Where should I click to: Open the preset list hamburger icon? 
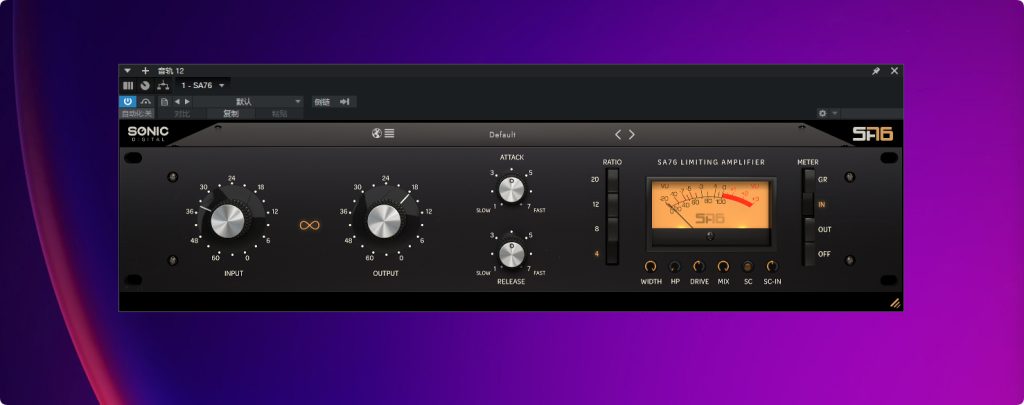coord(389,133)
